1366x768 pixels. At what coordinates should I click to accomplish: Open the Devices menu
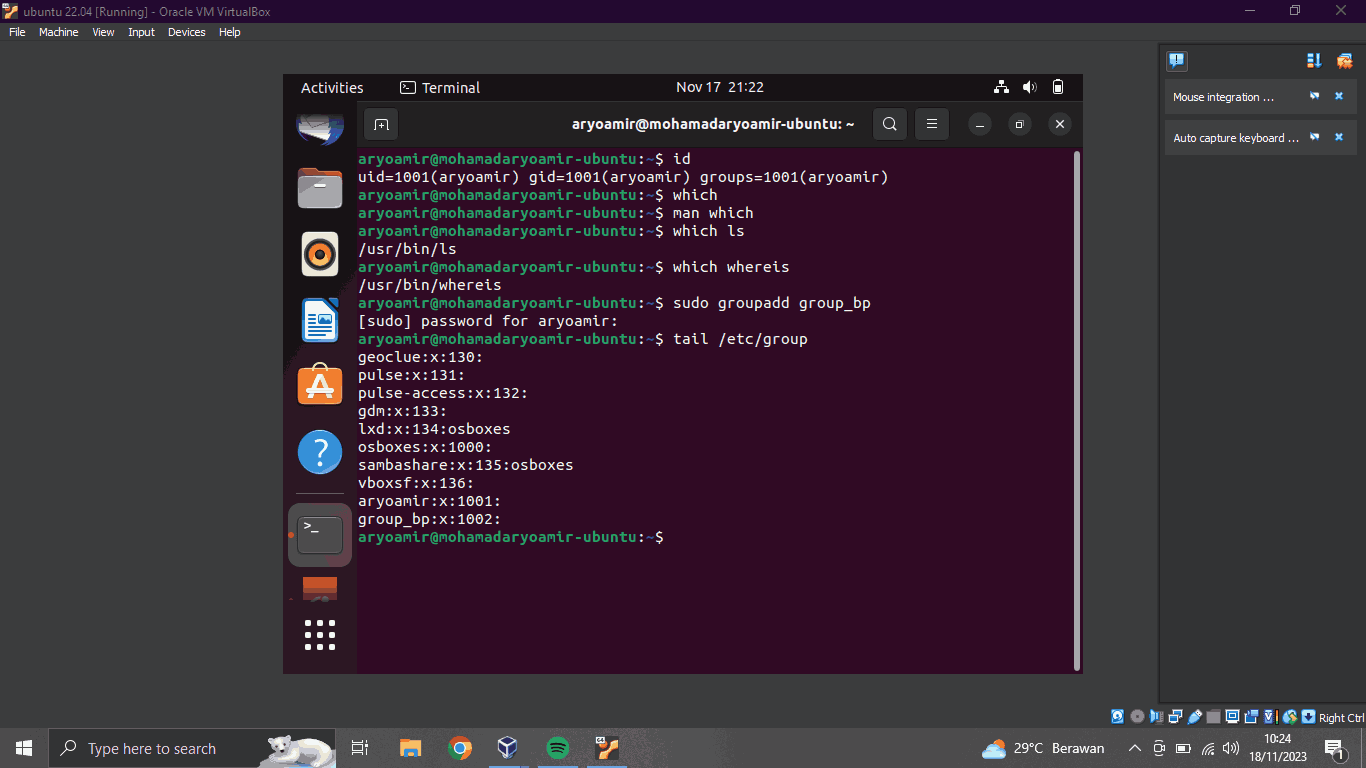186,32
